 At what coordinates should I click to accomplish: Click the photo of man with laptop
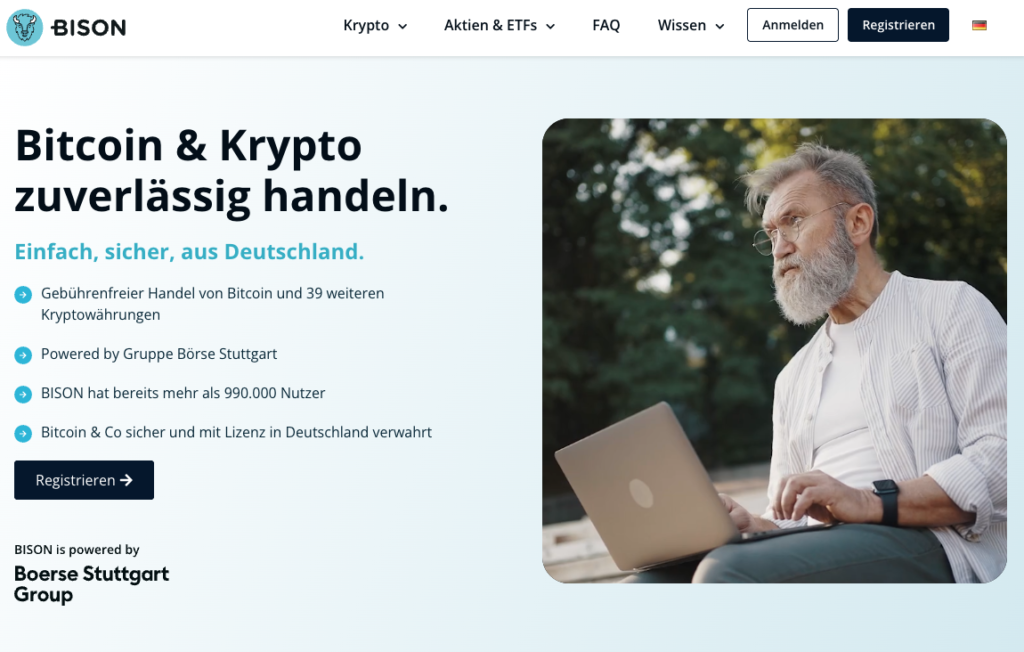775,351
